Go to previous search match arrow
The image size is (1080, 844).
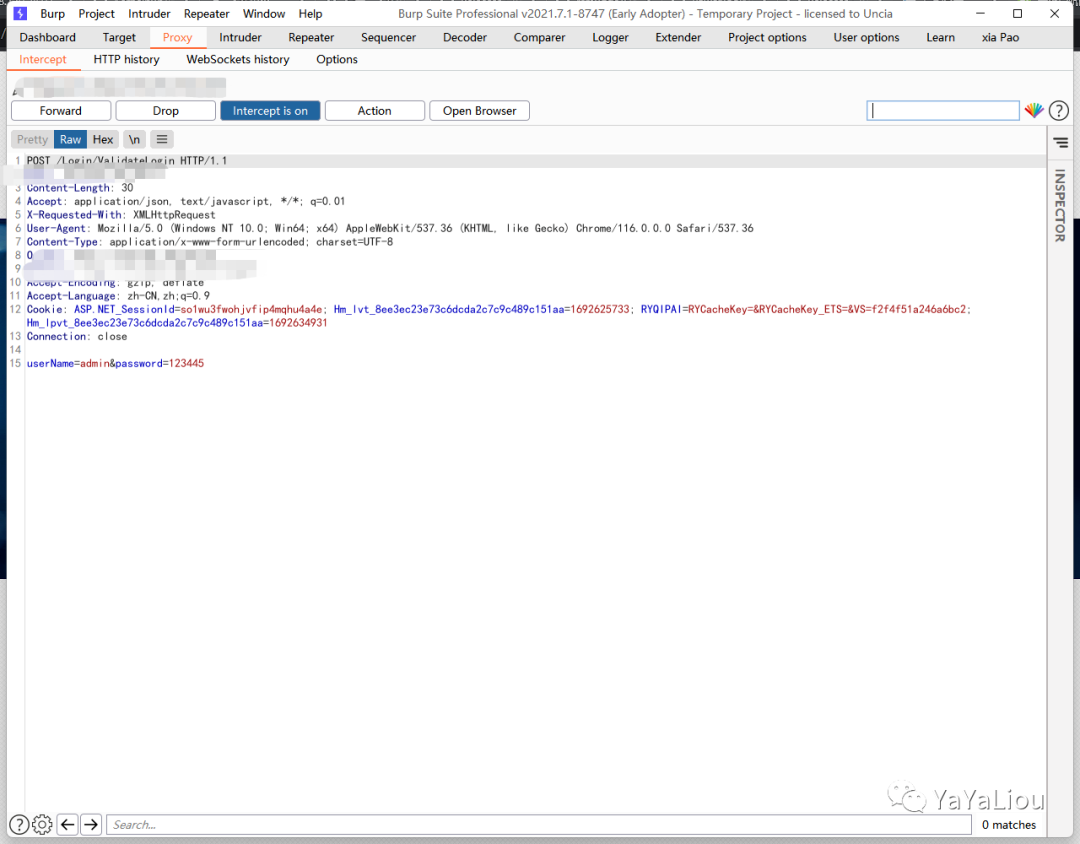click(68, 824)
